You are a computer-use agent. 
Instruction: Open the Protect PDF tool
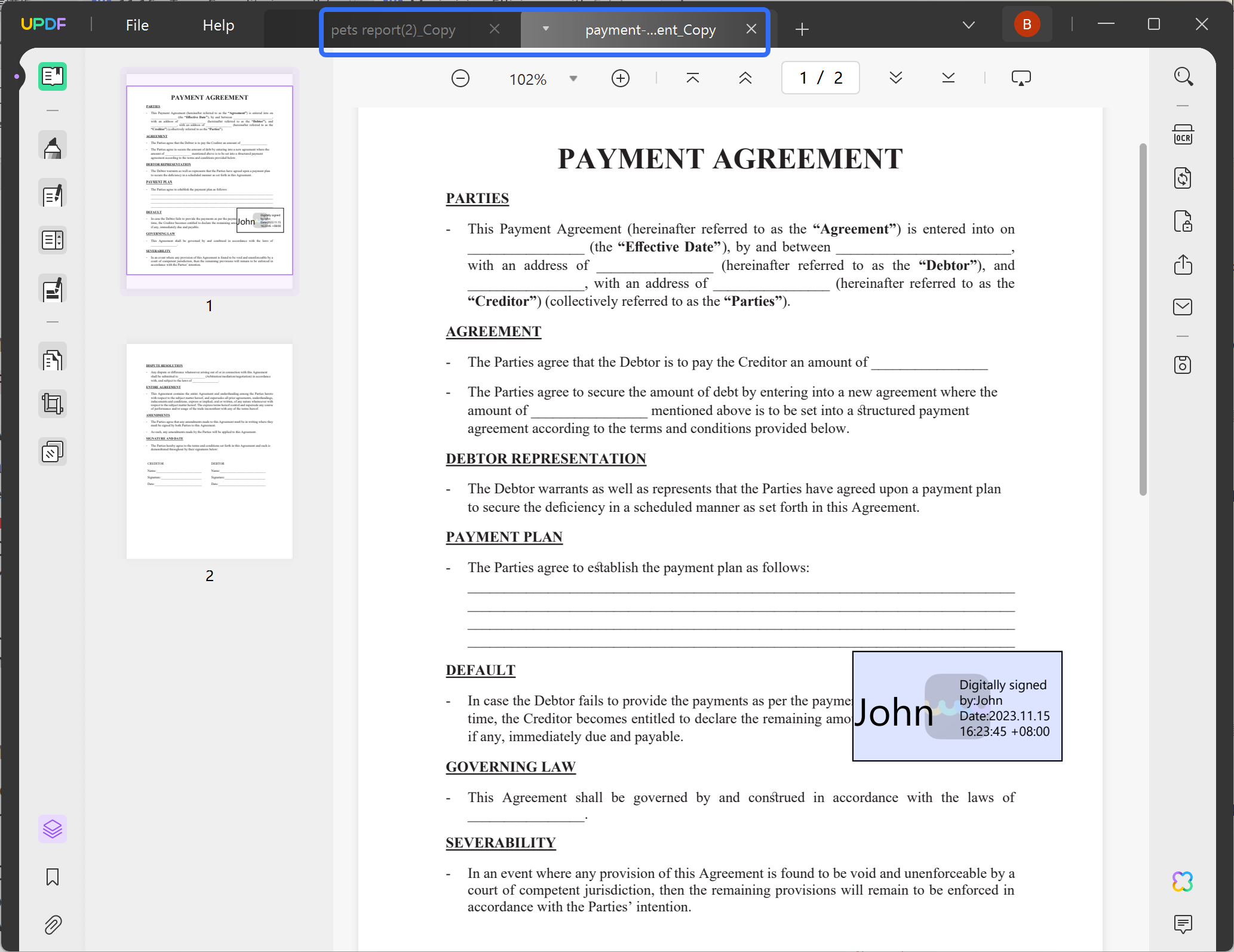coord(1183,222)
